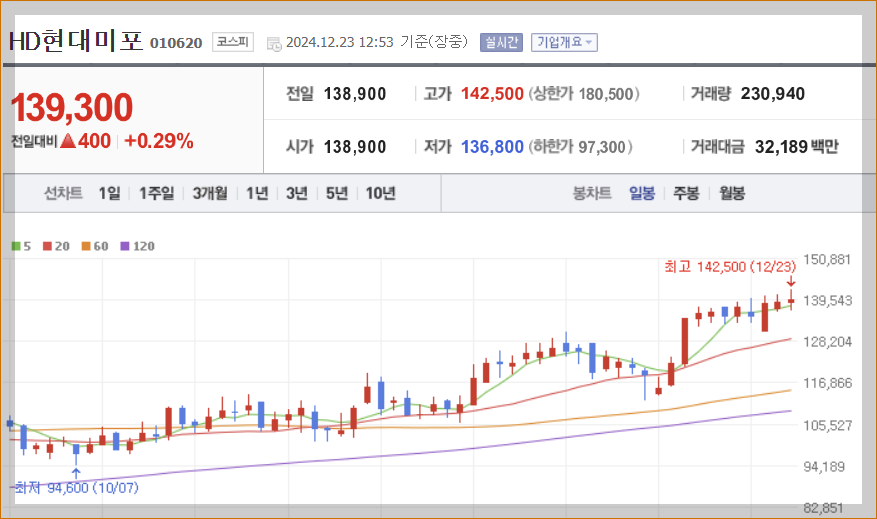Viewport: 877px width, 519px height.
Task: Click the stock name HD현대미포
Action: [76, 41]
